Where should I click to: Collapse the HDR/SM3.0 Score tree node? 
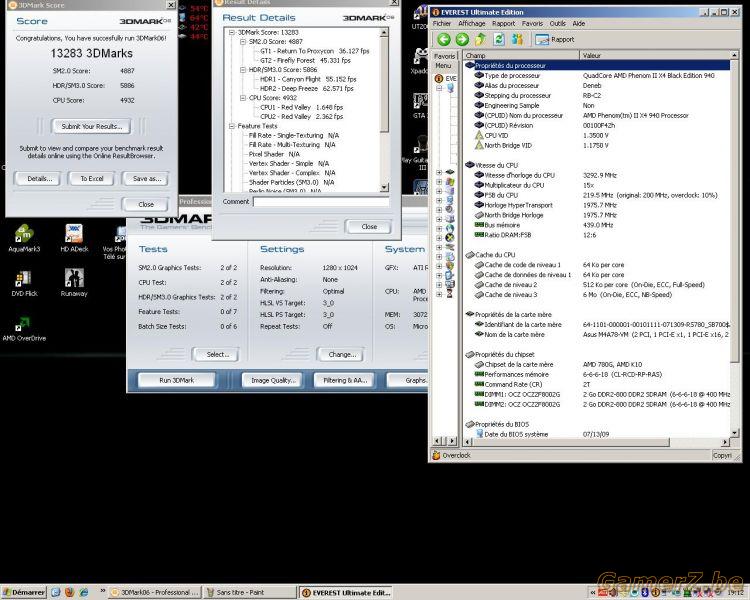(243, 70)
